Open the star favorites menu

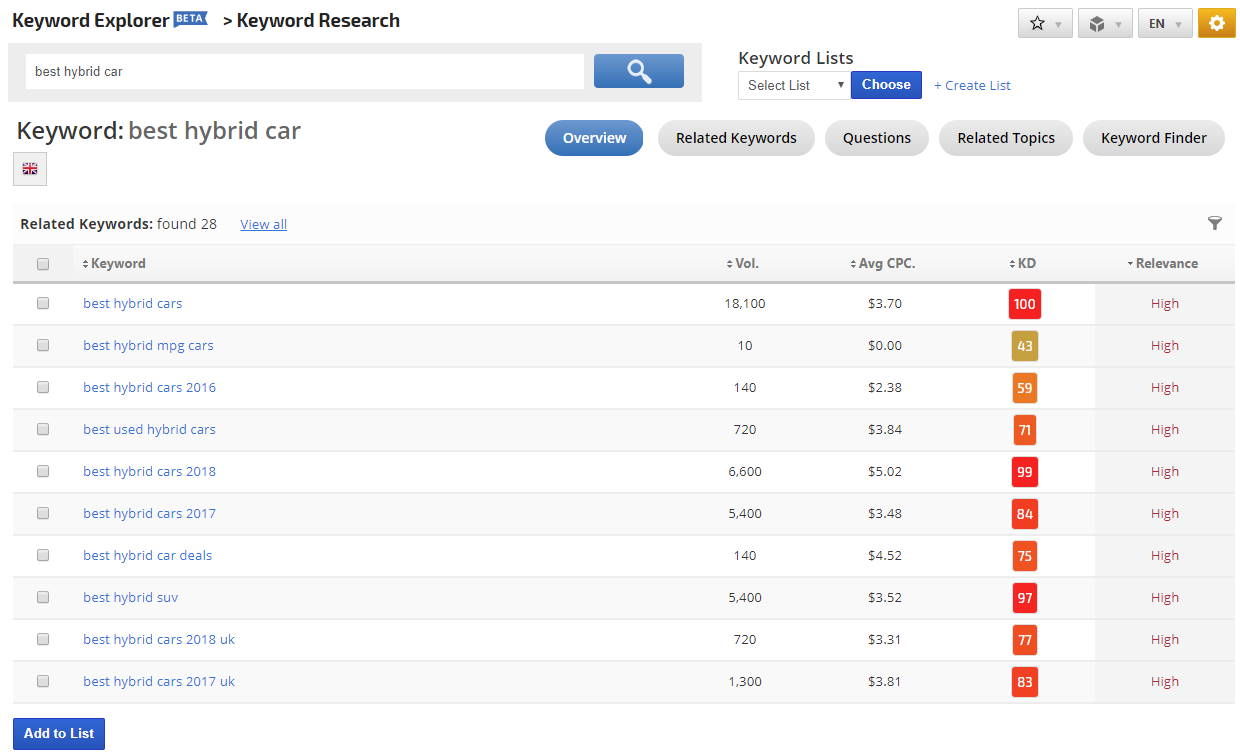pyautogui.click(x=1045, y=23)
